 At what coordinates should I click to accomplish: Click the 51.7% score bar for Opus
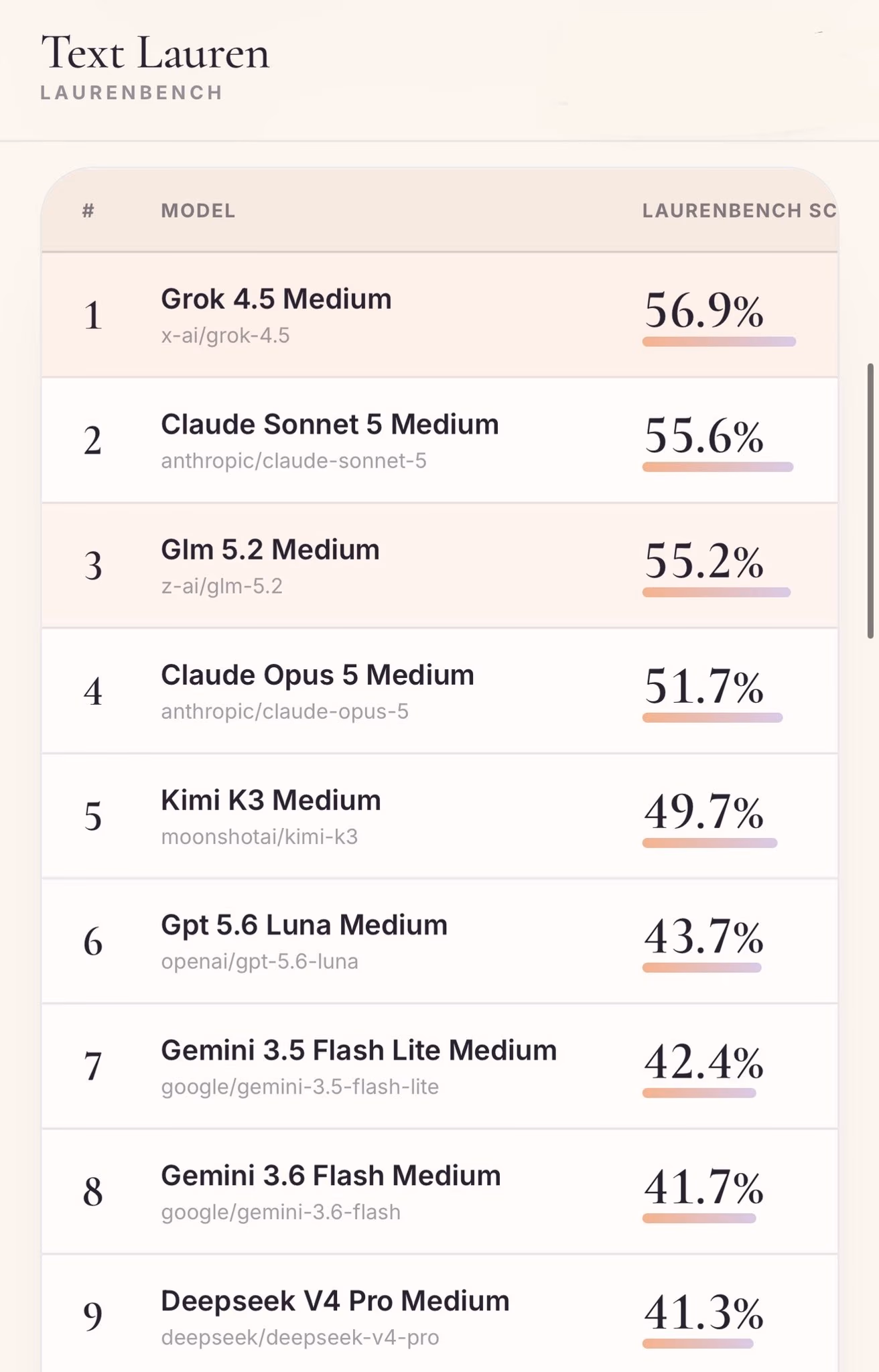tap(712, 717)
